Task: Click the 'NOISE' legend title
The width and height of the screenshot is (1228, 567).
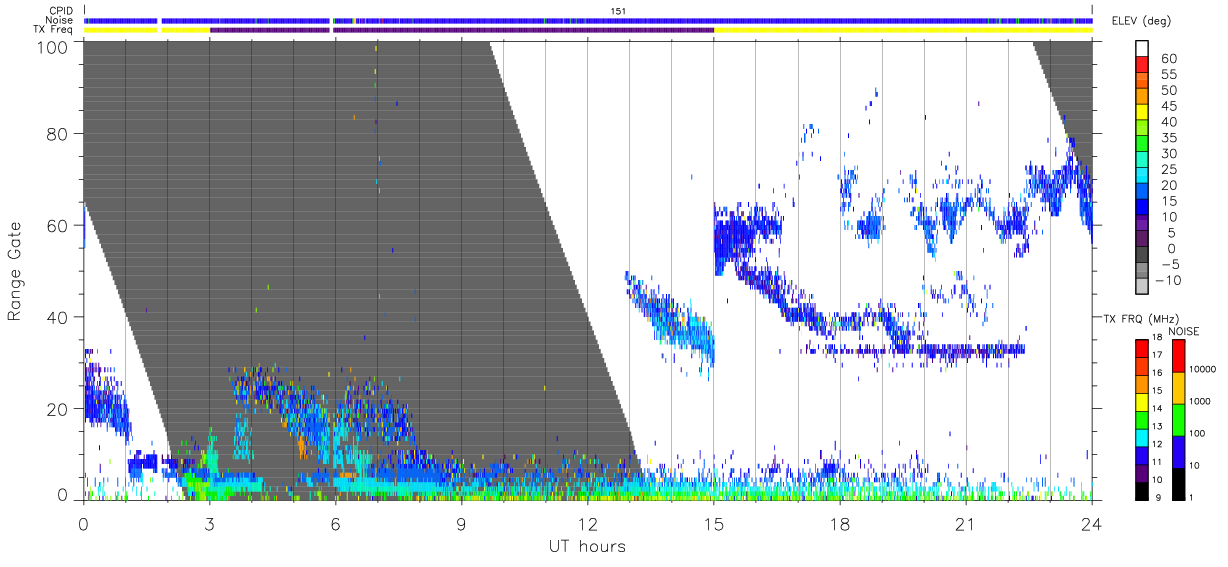Action: [x=1183, y=331]
